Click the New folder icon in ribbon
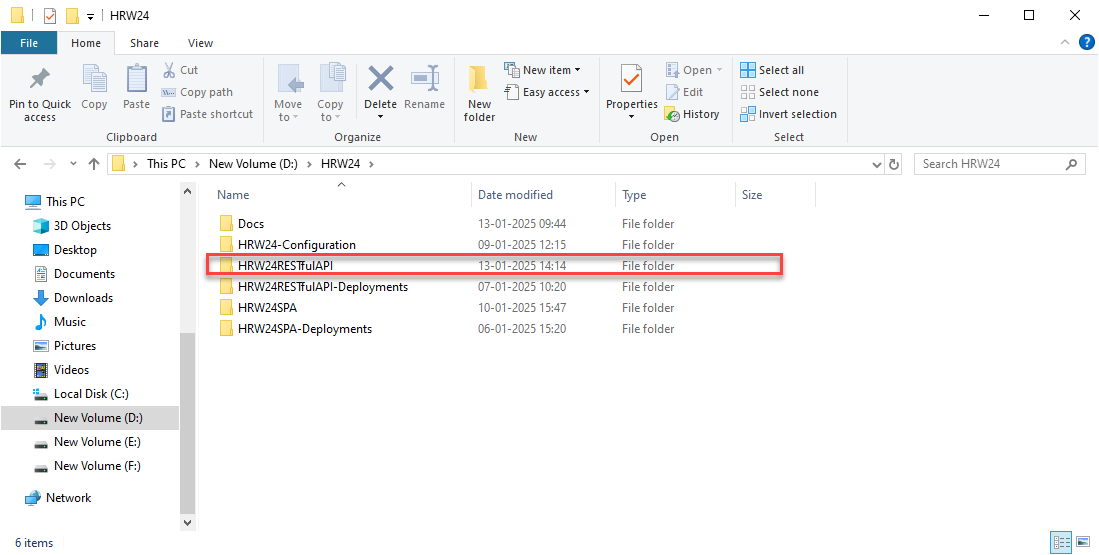This screenshot has width=1099, height=555. [x=479, y=79]
